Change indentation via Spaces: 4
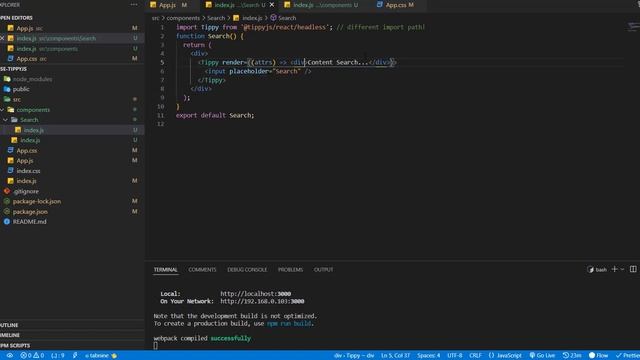 click(x=429, y=355)
